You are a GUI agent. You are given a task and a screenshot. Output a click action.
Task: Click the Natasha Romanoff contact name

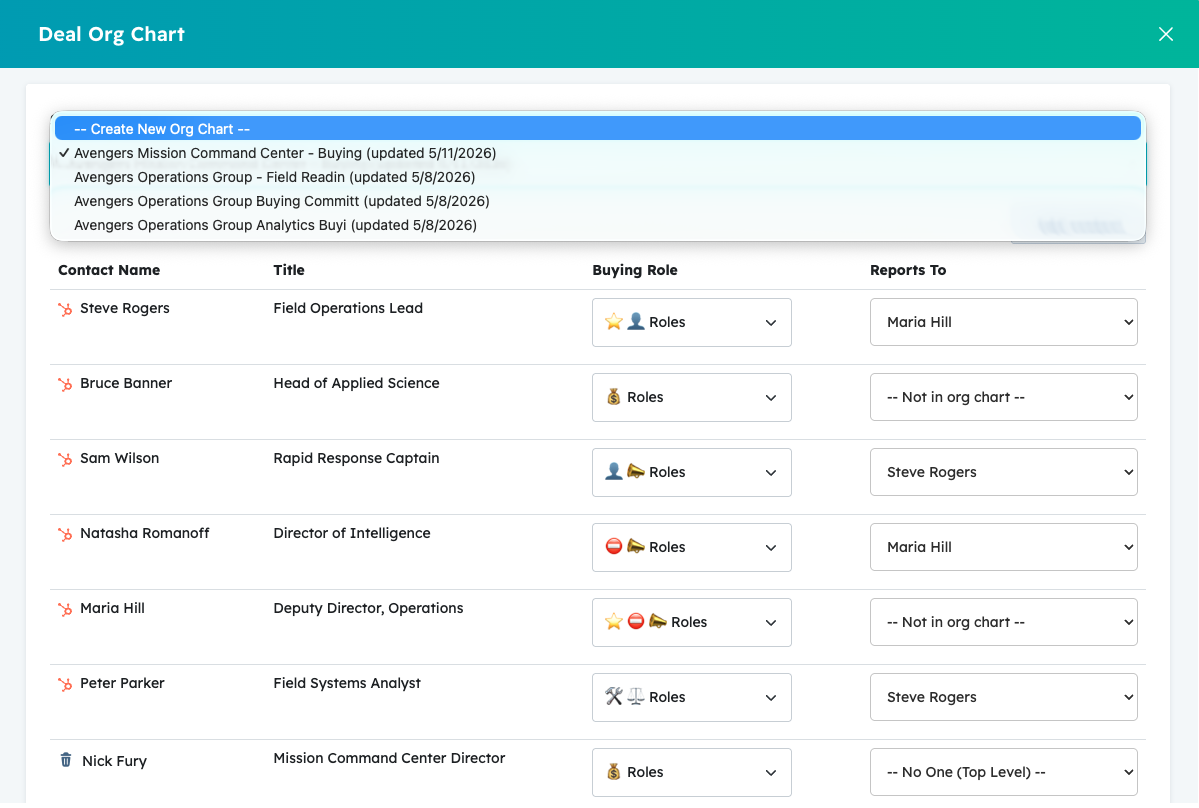tap(145, 533)
